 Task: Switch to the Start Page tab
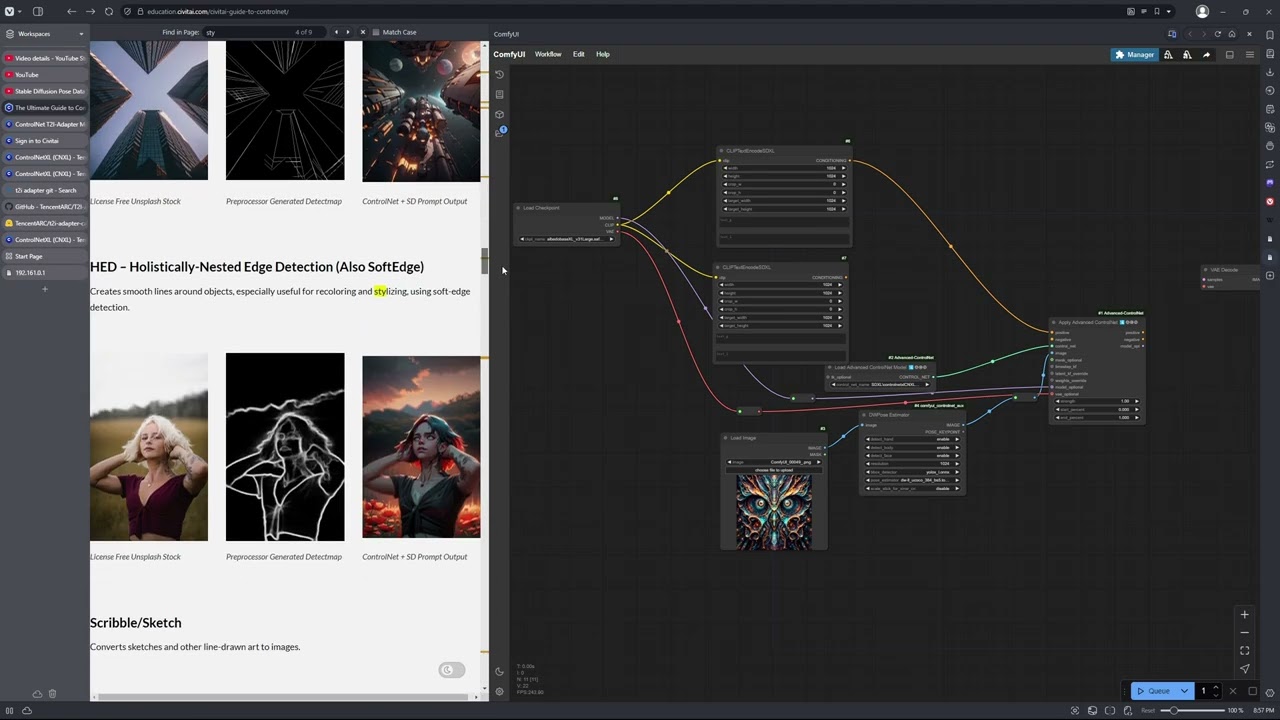tap(44, 256)
